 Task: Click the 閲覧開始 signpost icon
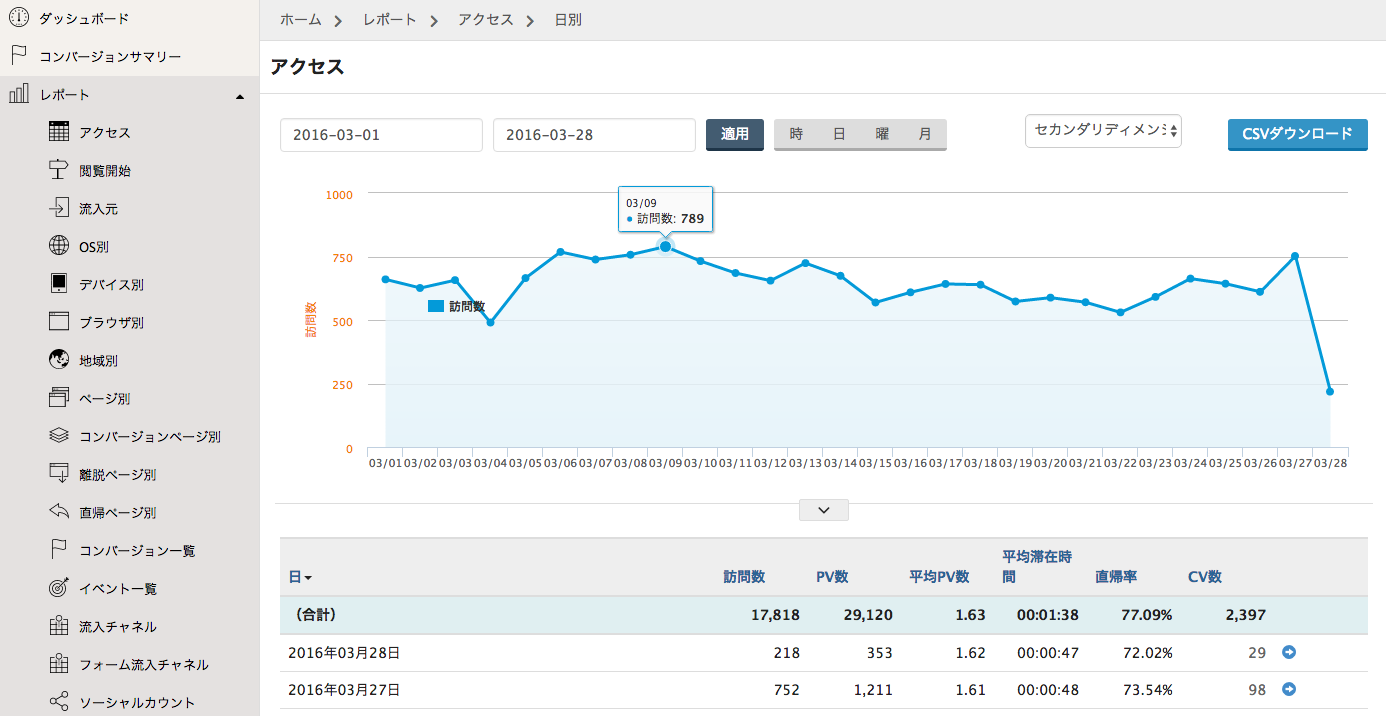click(x=59, y=170)
